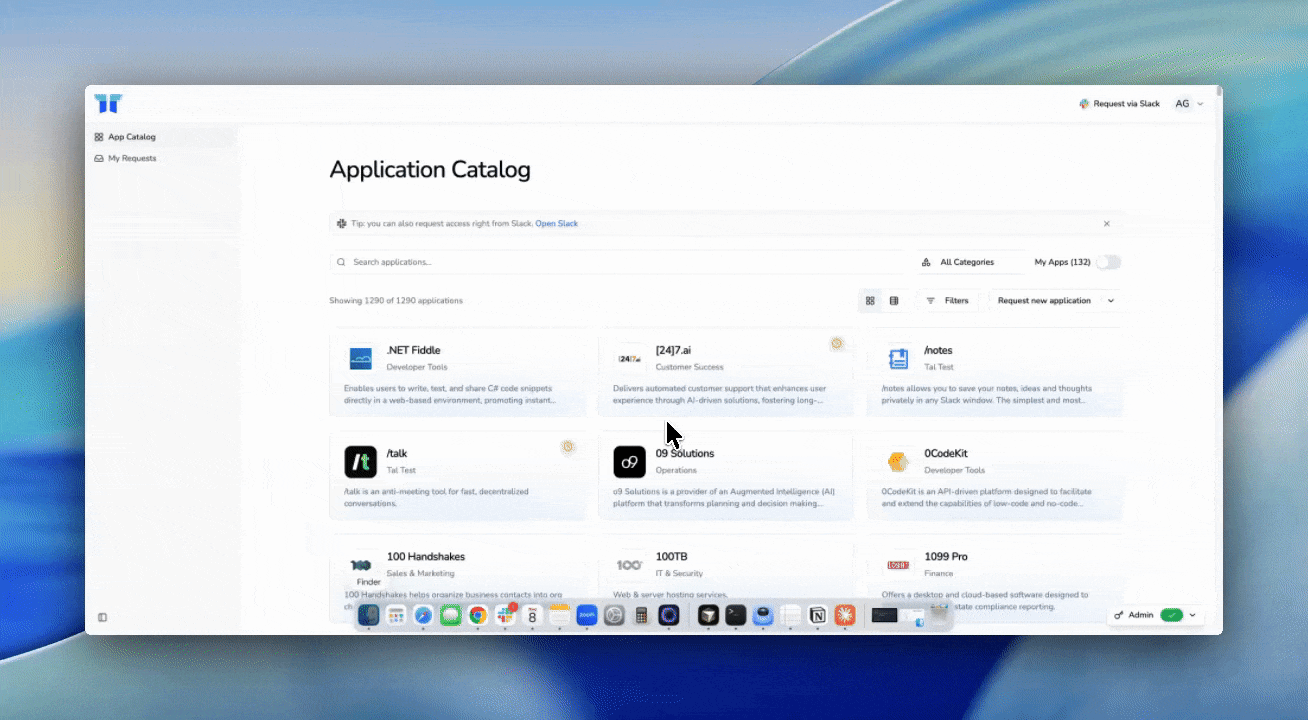The height and width of the screenshot is (720, 1308).
Task: Click the Developer Tools label under .NET Fiddle
Action: pos(417,367)
